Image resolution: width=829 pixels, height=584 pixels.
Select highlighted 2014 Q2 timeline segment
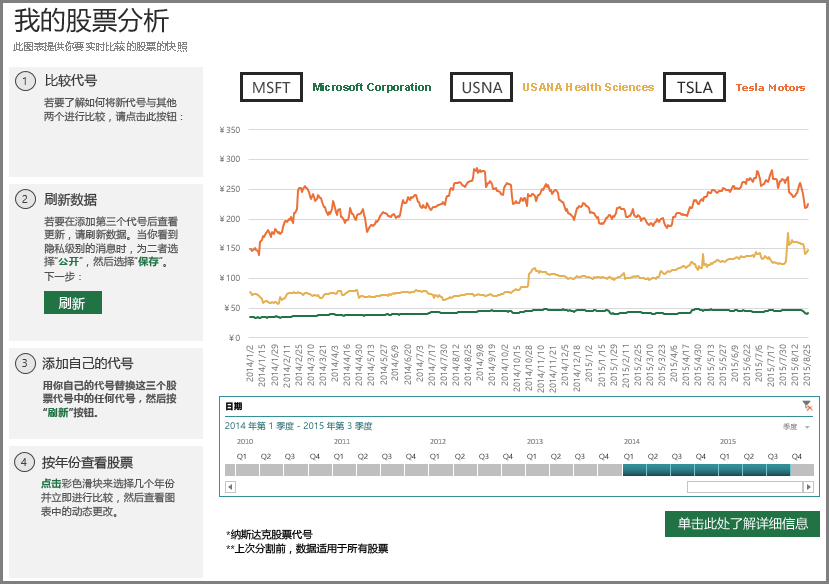pos(659,470)
